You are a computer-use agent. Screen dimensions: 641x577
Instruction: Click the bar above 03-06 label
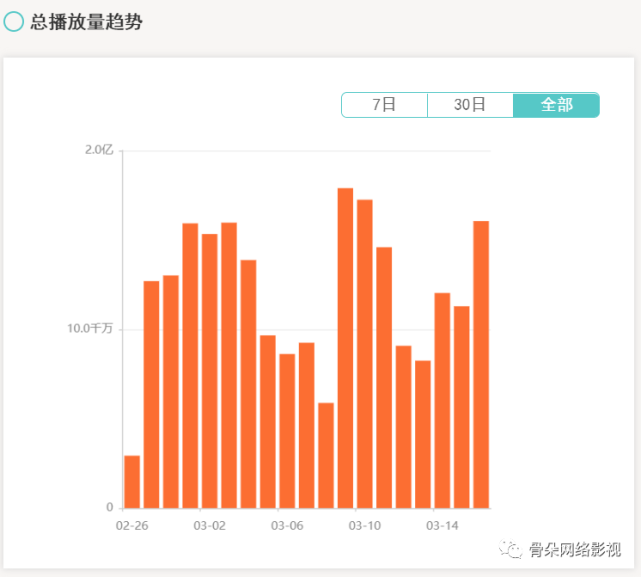tap(287, 431)
